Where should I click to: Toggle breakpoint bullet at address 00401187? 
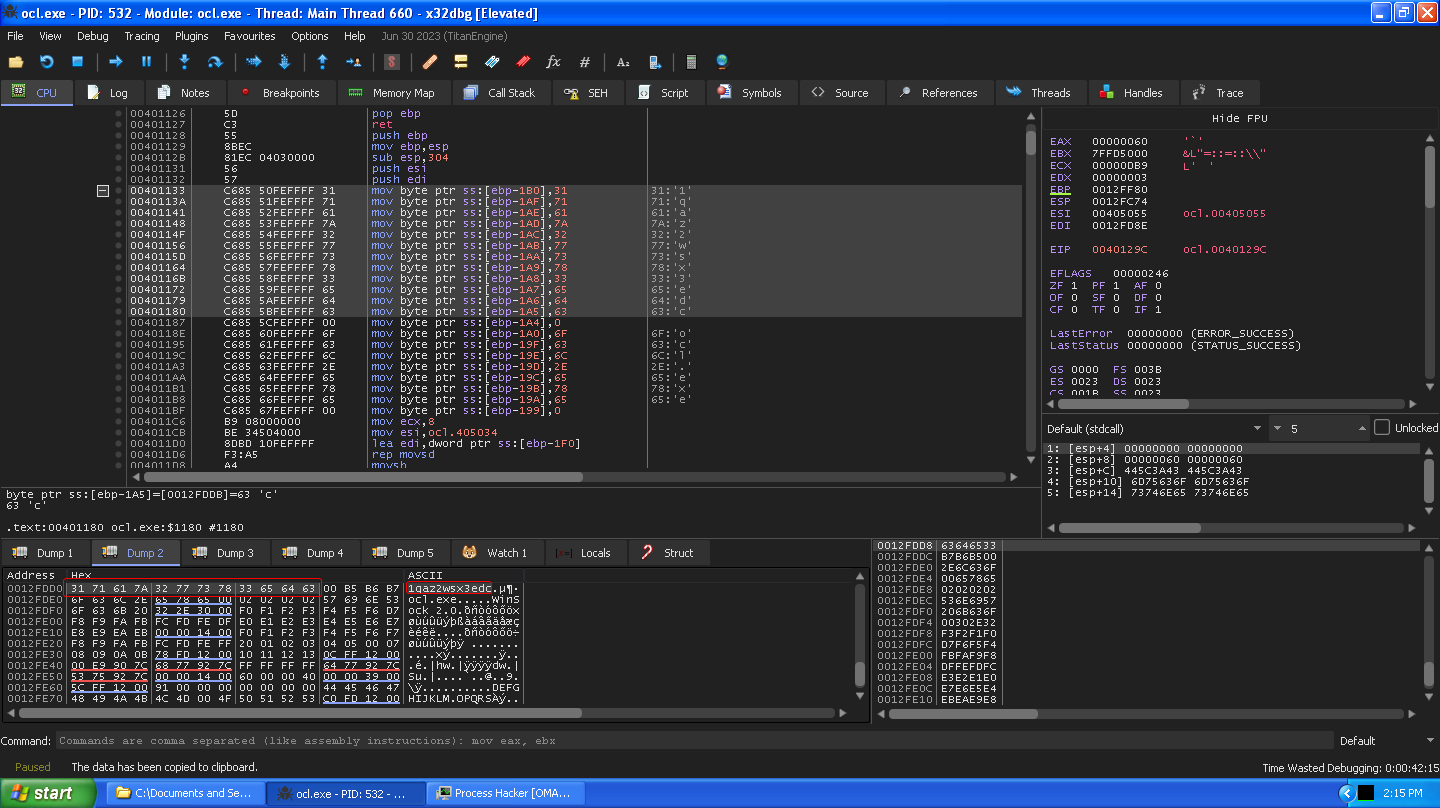pos(119,322)
